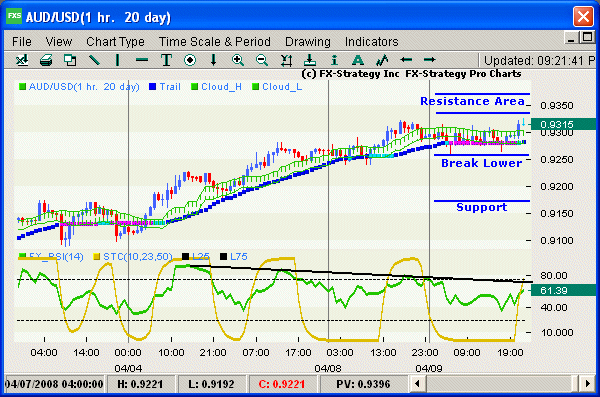Viewport: 600px width, 397px height.
Task: Open the Time Scale & Period menu
Action: point(215,41)
